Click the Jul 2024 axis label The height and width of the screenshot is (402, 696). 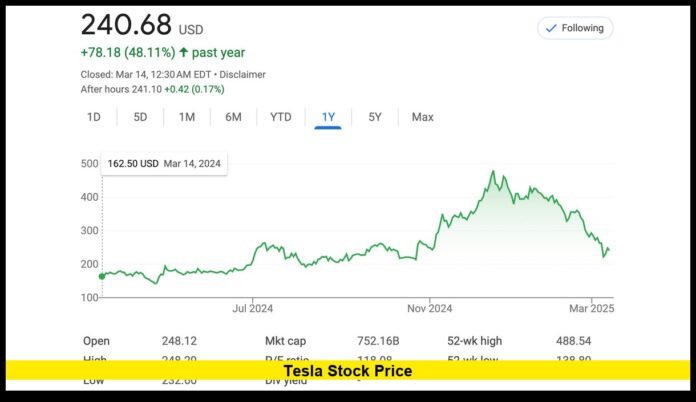tap(253, 308)
